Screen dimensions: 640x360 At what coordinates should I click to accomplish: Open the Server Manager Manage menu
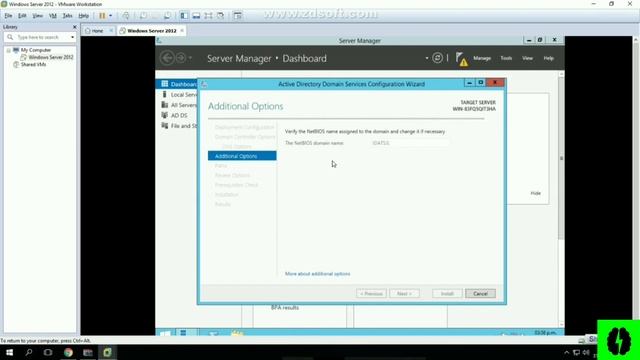[x=482, y=58]
